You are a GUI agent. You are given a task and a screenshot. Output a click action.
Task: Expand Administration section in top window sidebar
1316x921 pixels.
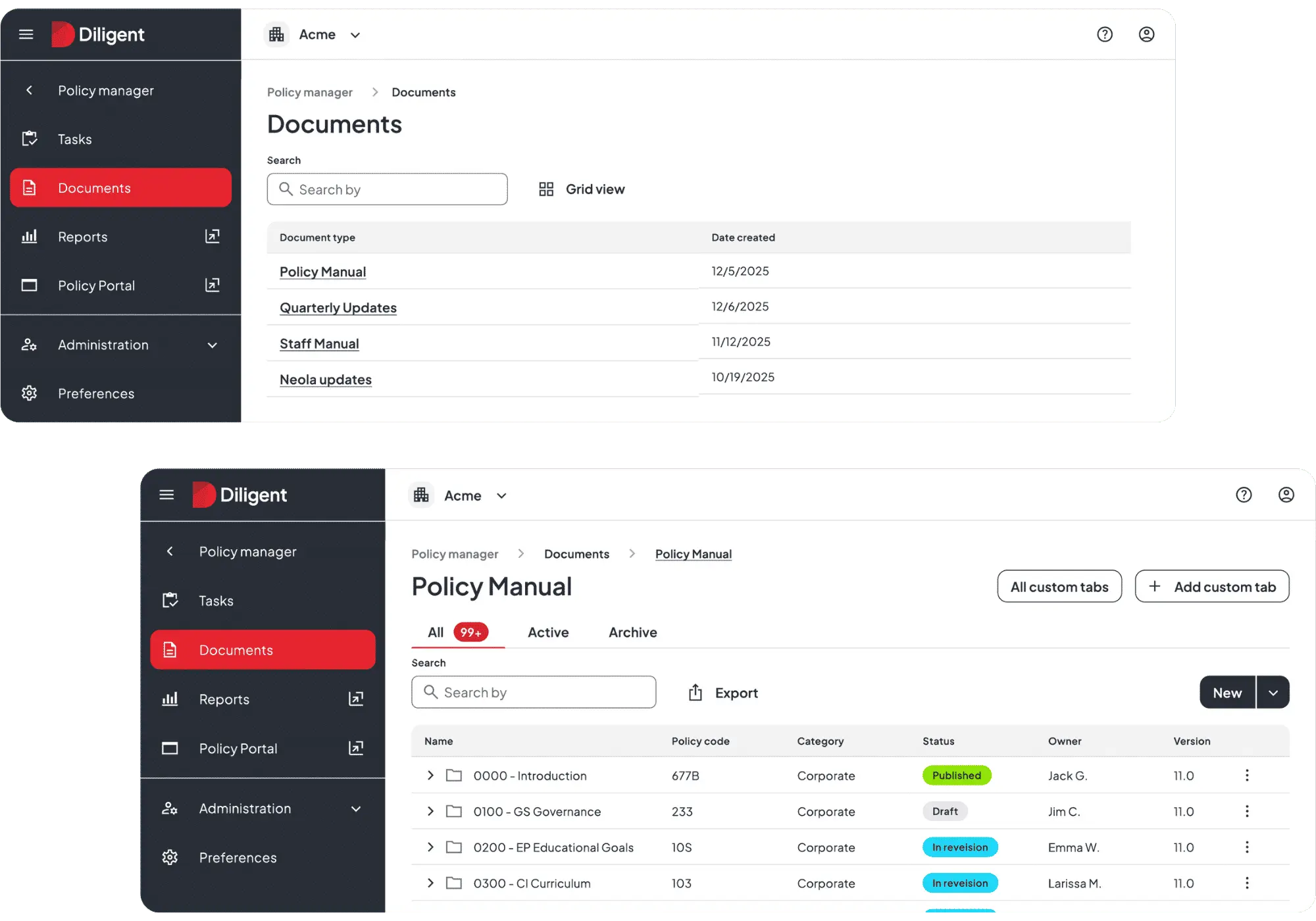coord(213,345)
